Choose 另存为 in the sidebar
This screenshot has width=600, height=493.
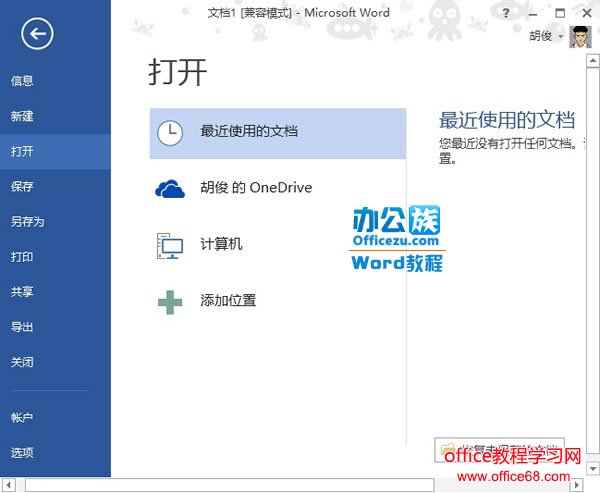pyautogui.click(x=55, y=222)
